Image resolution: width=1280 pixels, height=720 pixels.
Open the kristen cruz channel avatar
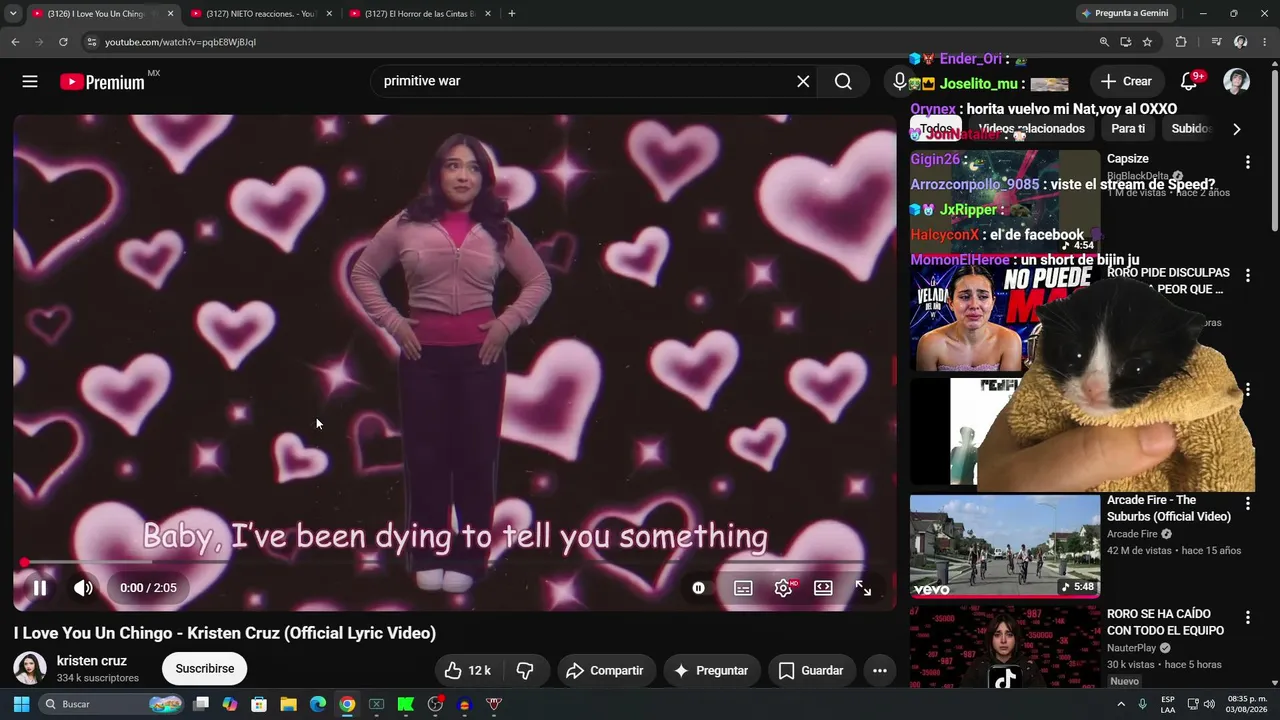[30, 669]
